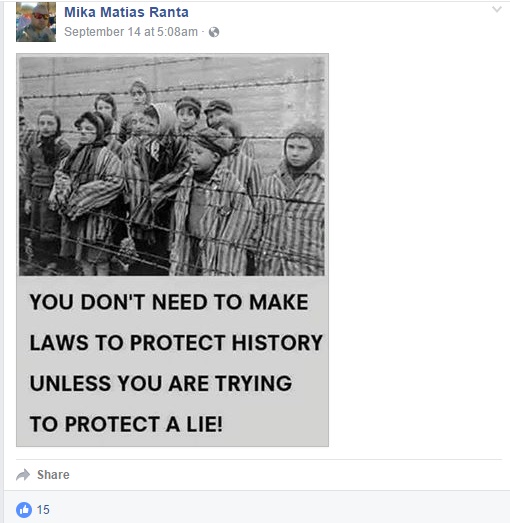Click the blue thumbs-up reaction icon
The image size is (510, 523).
(x=24, y=510)
